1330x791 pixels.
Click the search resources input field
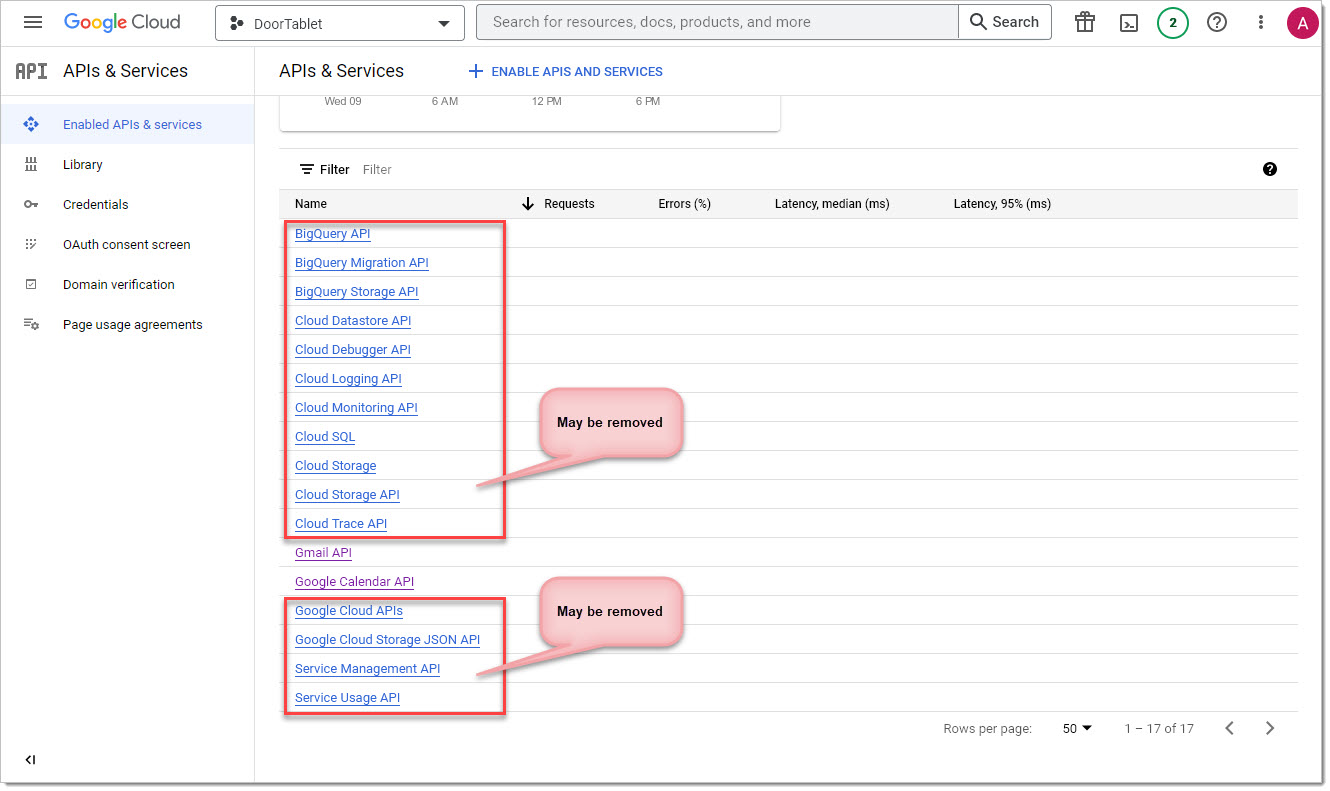point(715,22)
